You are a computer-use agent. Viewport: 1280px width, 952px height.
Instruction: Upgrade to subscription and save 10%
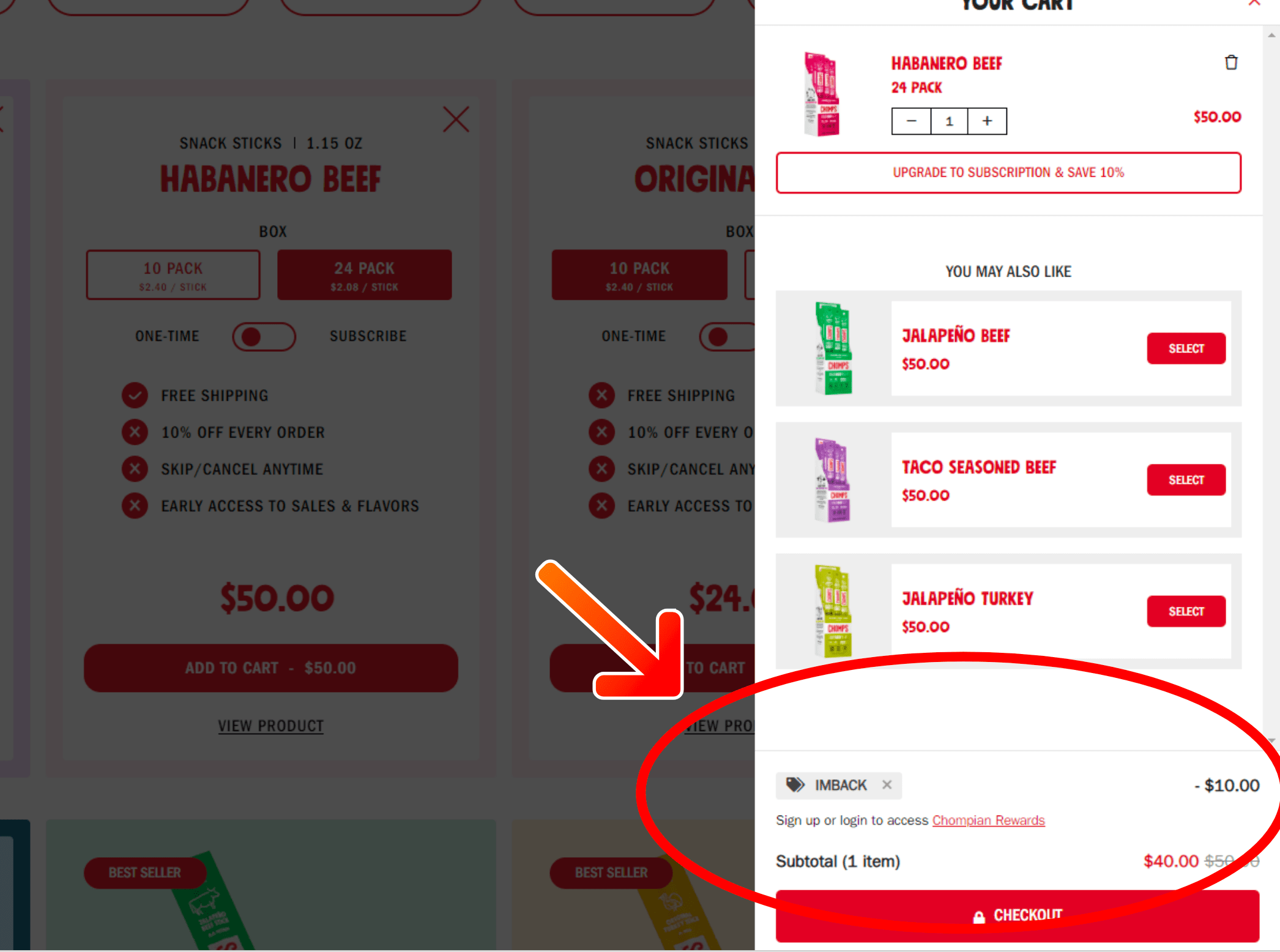click(x=1008, y=173)
